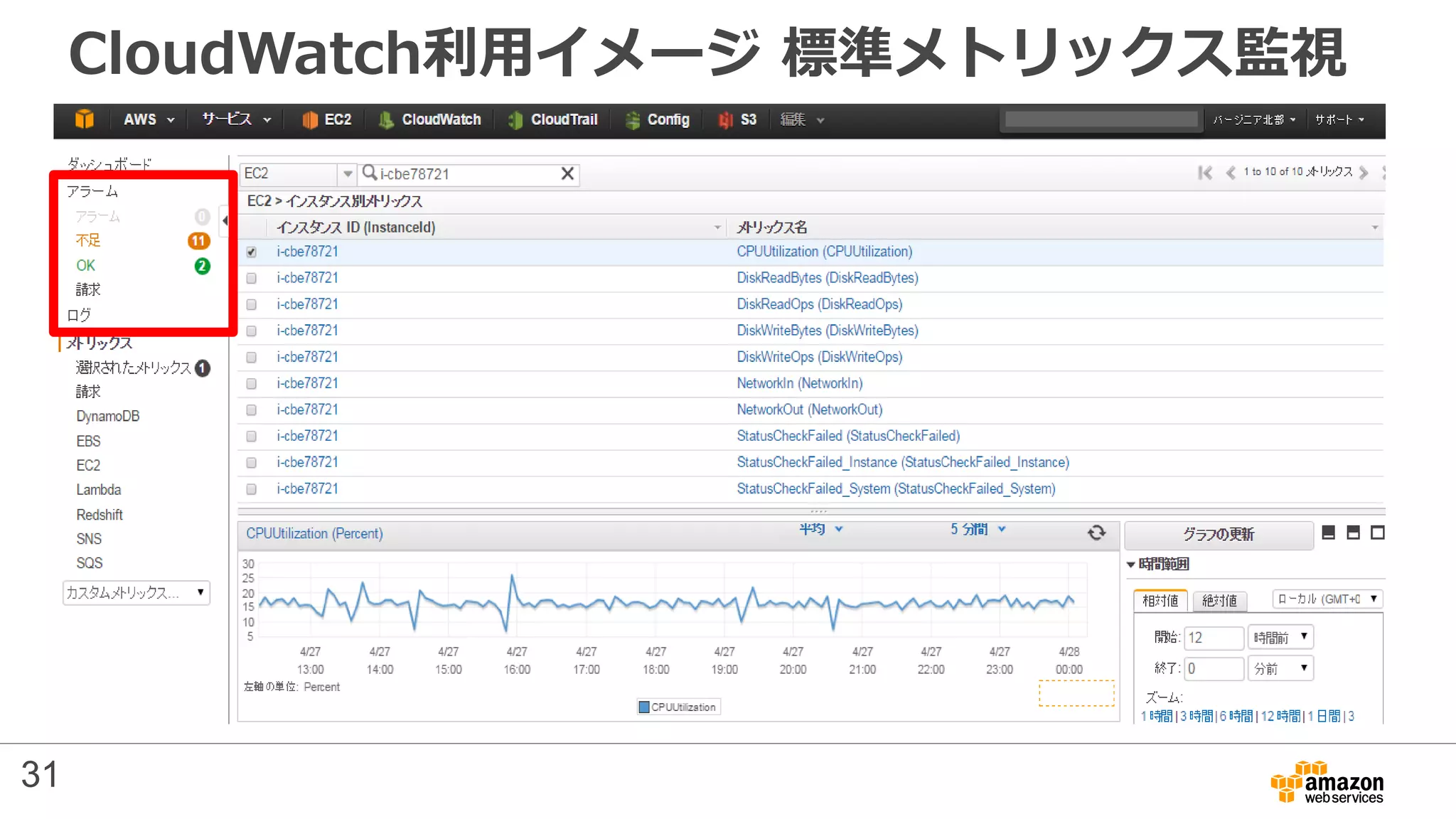The width and height of the screenshot is (1456, 819).
Task: Check the DiskReadBytes metric row
Action: tap(251, 278)
